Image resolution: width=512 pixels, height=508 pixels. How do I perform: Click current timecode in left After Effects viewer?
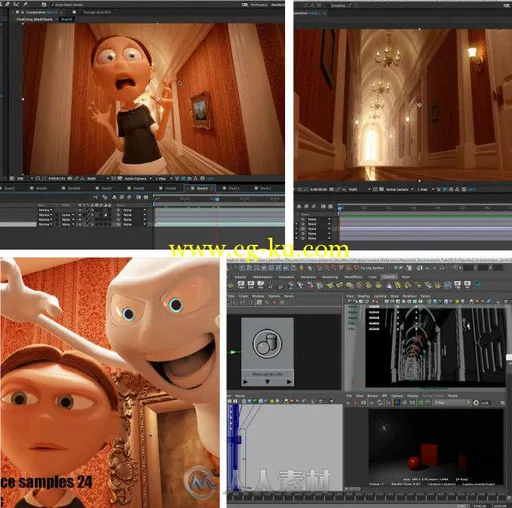(57, 179)
